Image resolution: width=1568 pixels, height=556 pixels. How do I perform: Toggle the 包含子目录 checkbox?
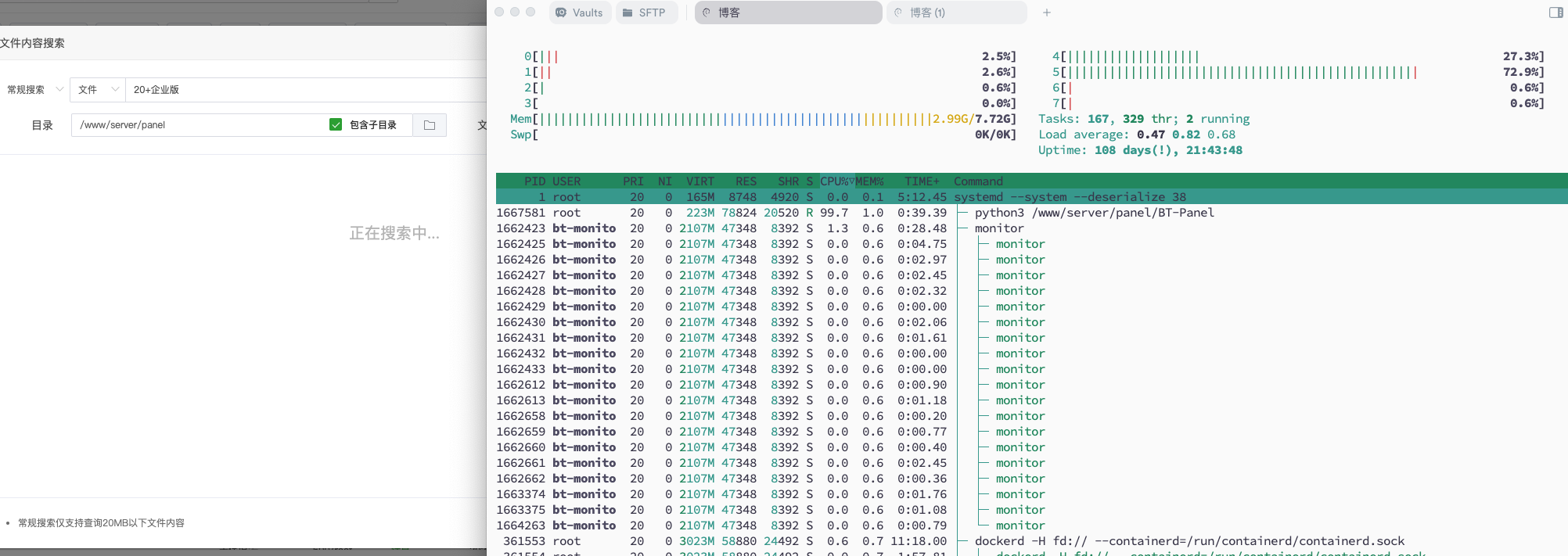click(336, 125)
